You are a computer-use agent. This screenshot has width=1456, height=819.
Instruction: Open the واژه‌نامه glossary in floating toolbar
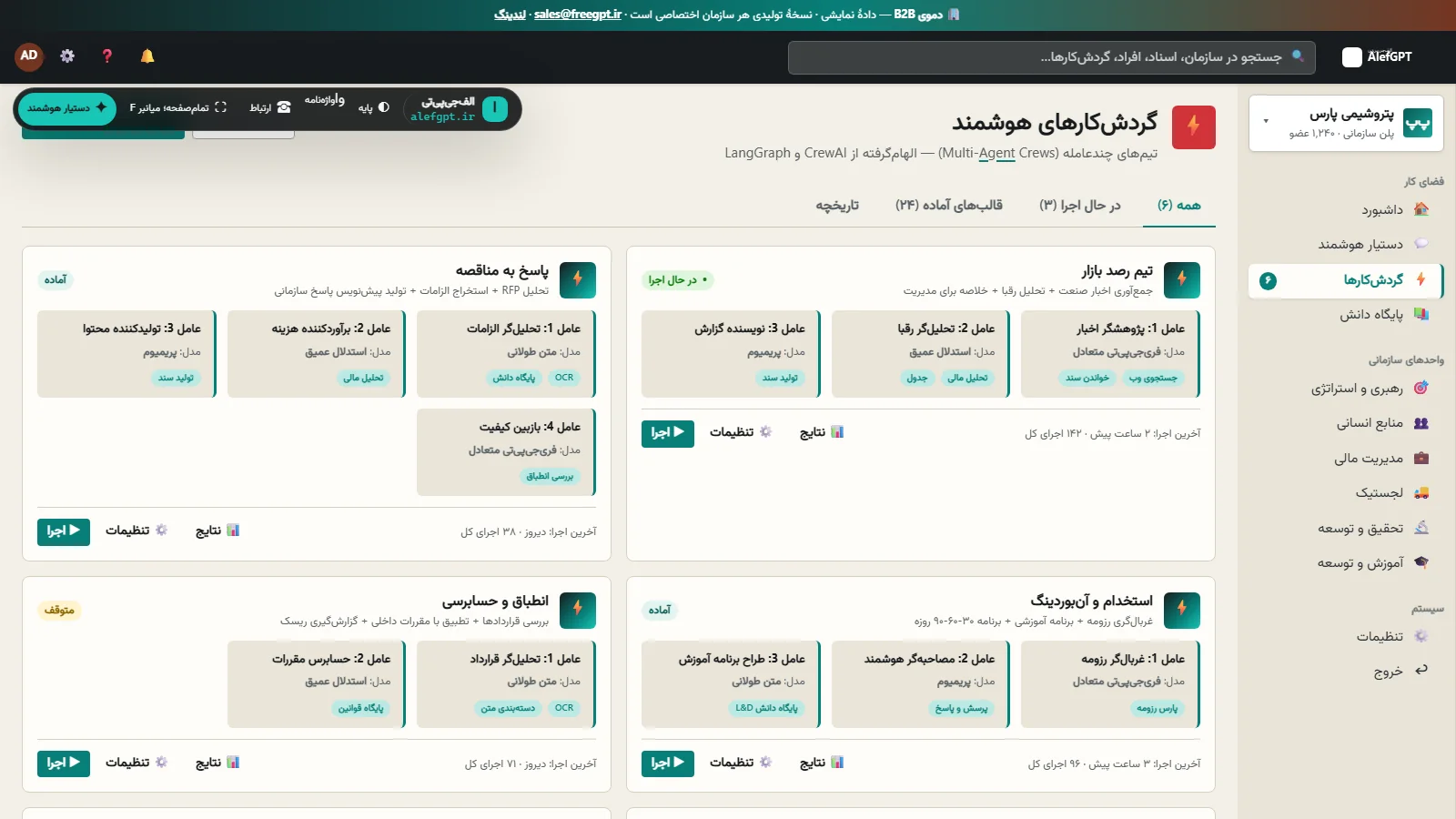[325, 100]
